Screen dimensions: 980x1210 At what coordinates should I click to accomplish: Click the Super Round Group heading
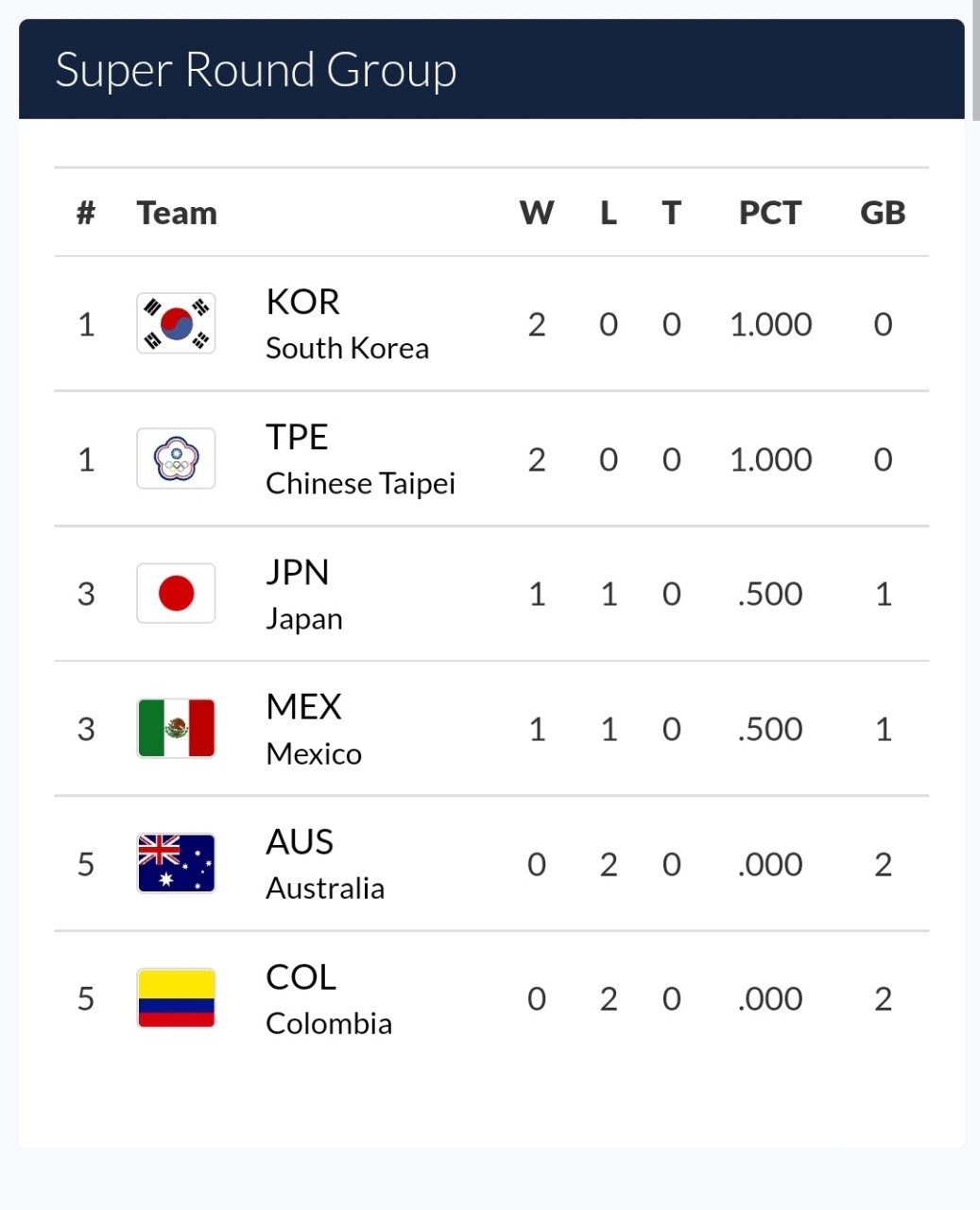click(256, 70)
